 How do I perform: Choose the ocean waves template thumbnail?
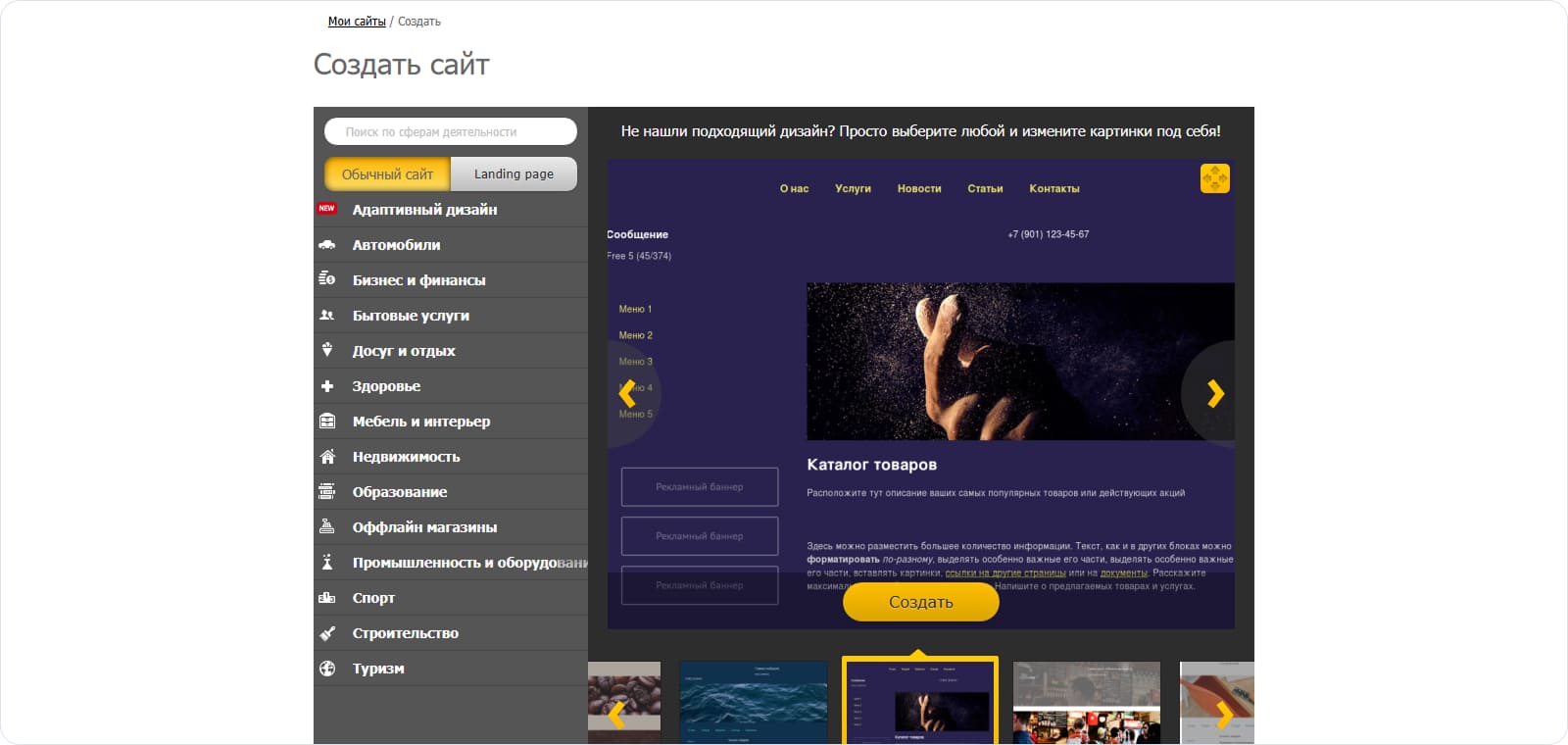[x=753, y=702]
